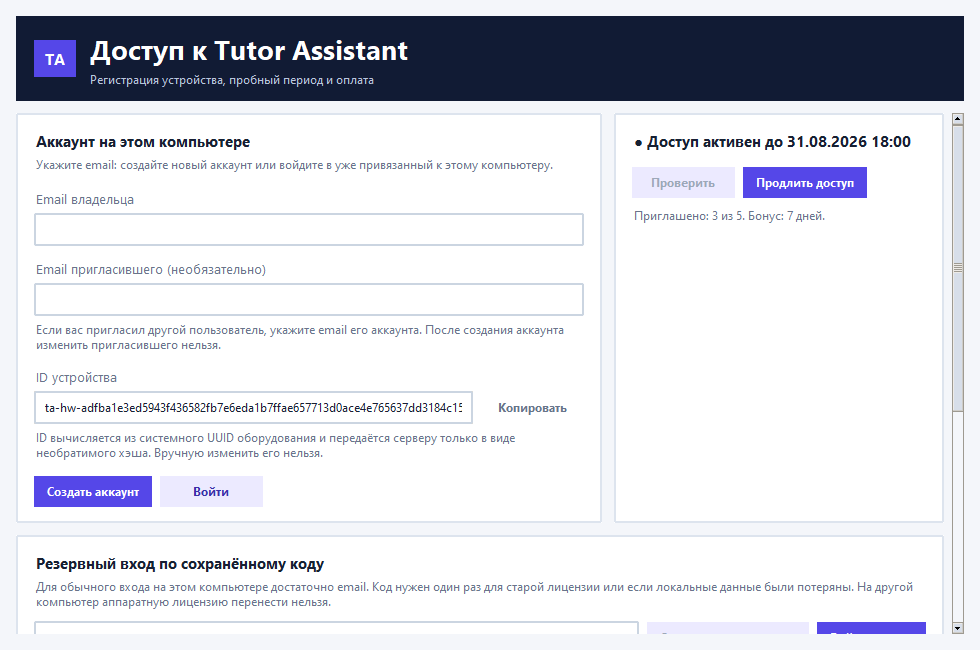
Task: Click the Email пригласившего input field
Action: click(x=309, y=299)
